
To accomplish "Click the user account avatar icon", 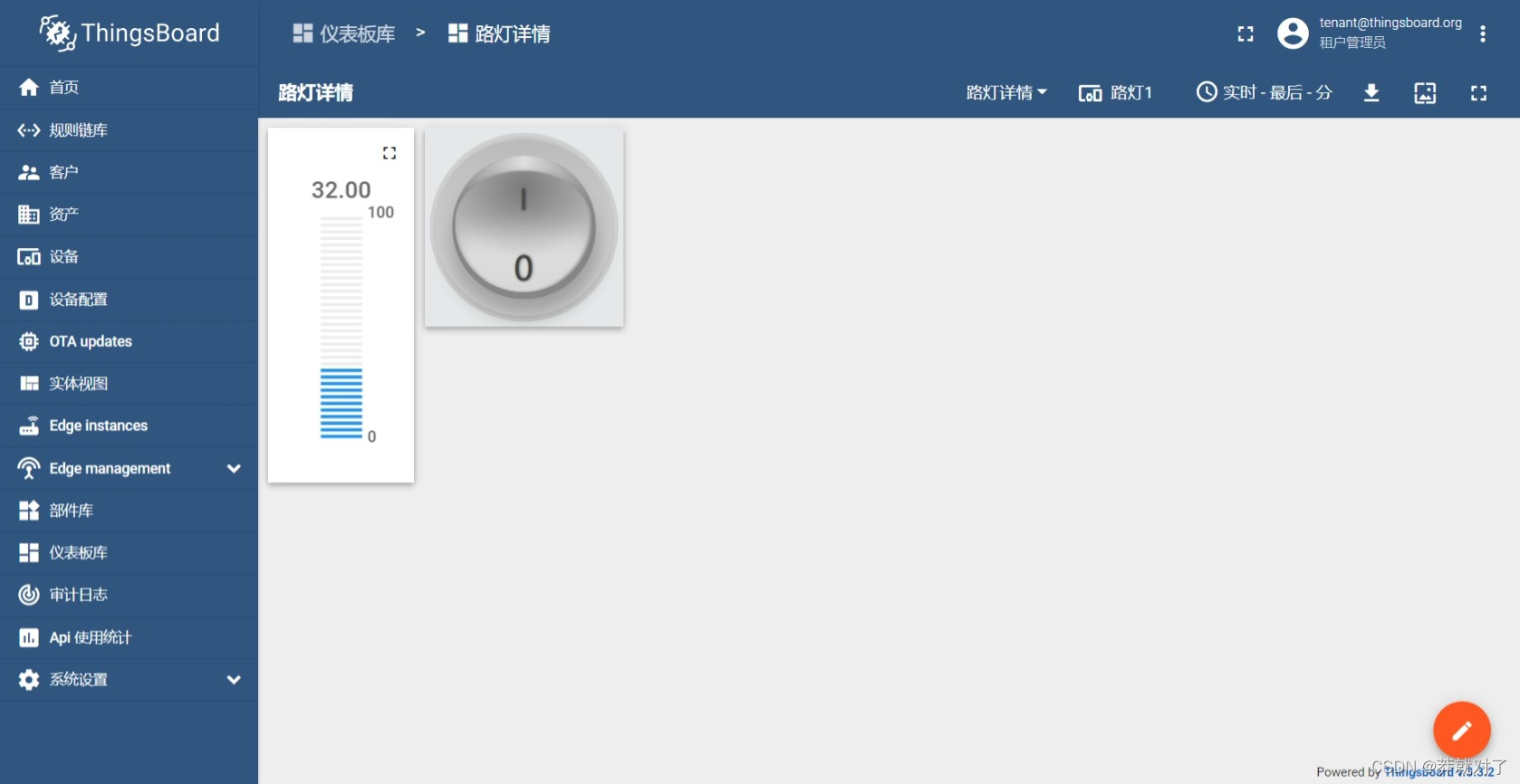I will (x=1293, y=33).
